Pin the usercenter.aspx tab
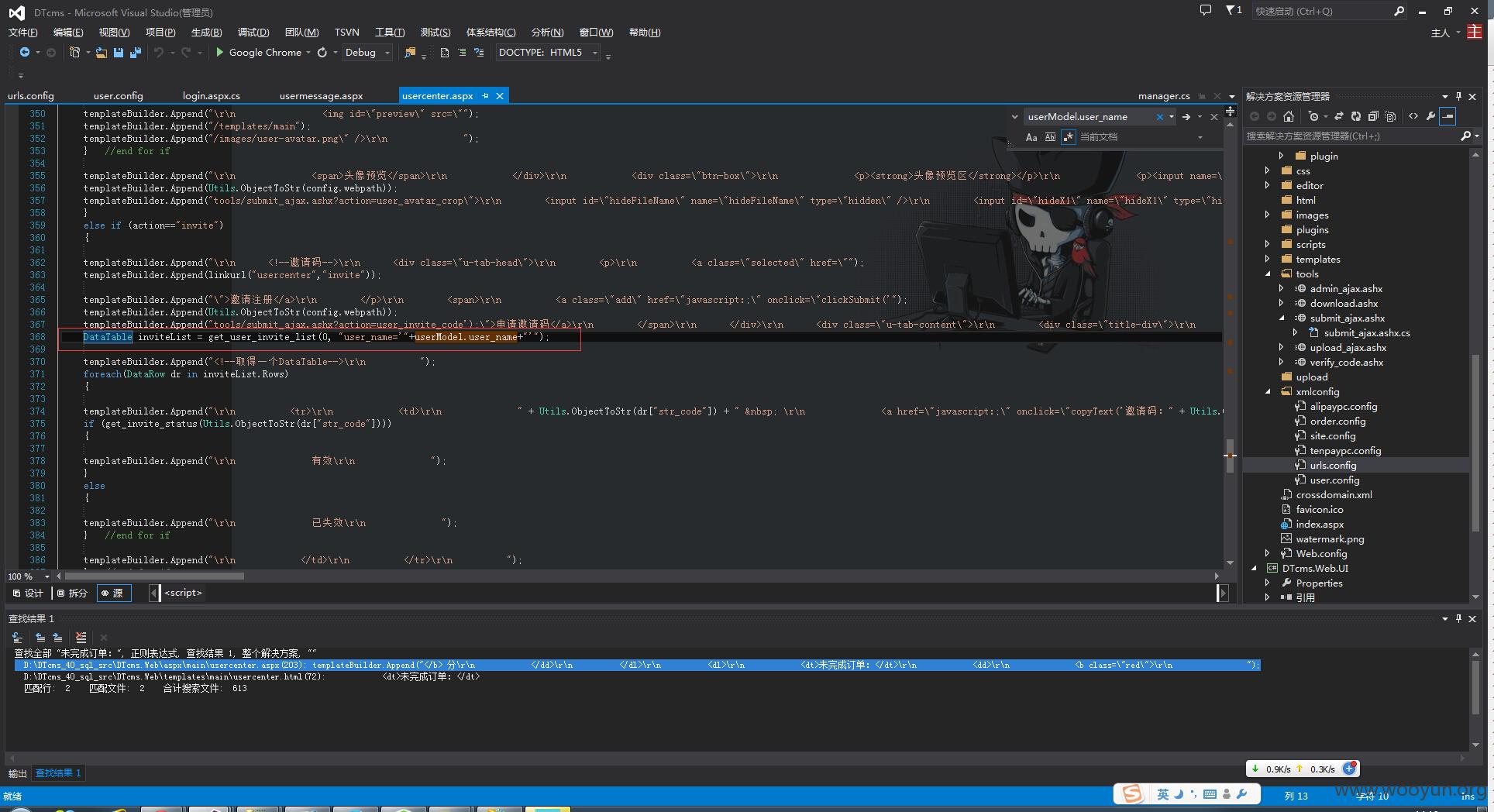Viewport: 1494px width, 812px height. tap(486, 96)
